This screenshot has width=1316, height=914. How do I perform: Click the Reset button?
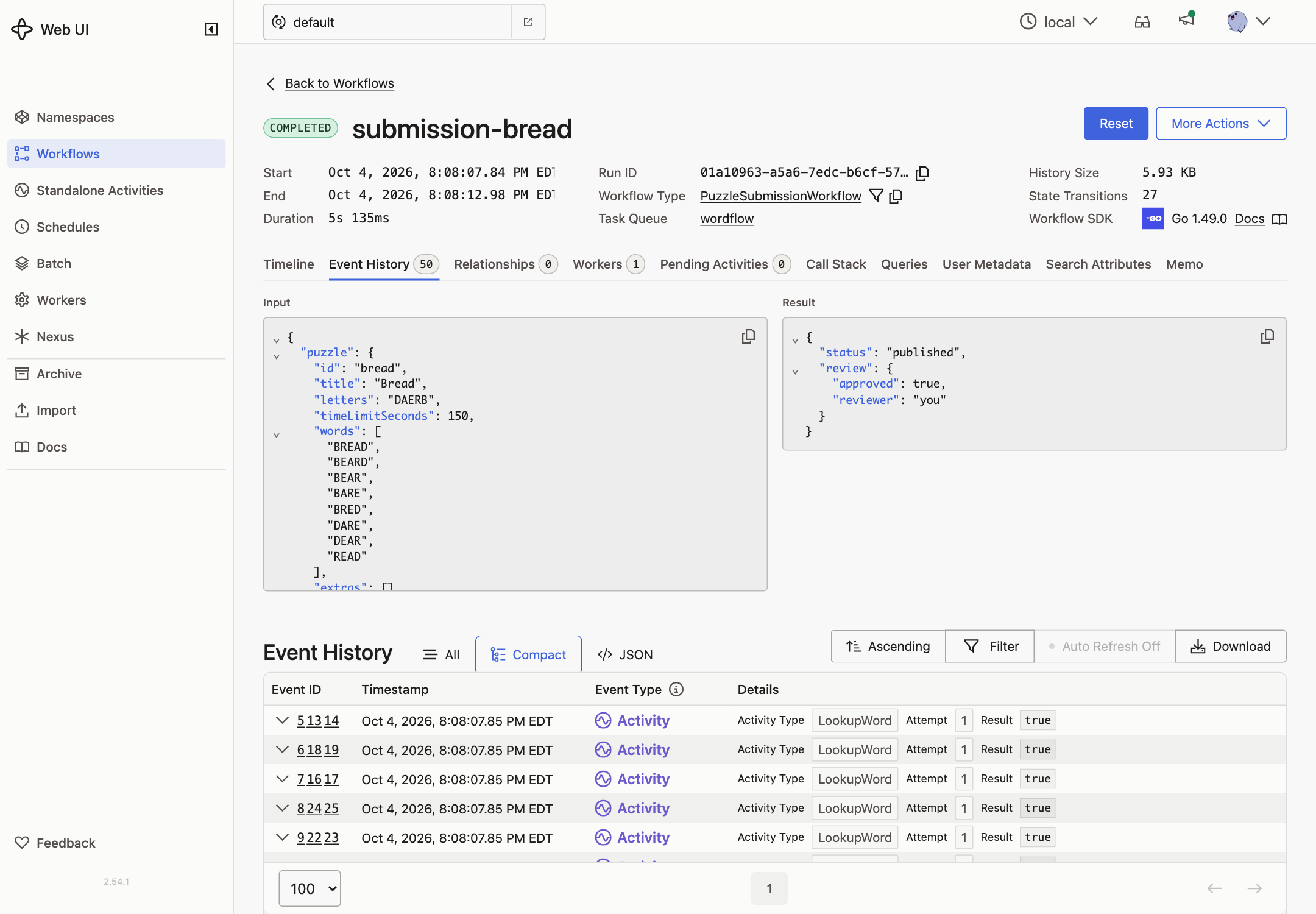[x=1116, y=123]
